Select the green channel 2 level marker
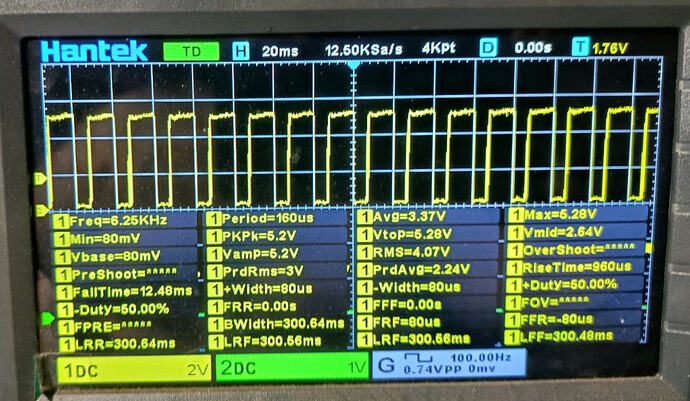 coord(48,318)
